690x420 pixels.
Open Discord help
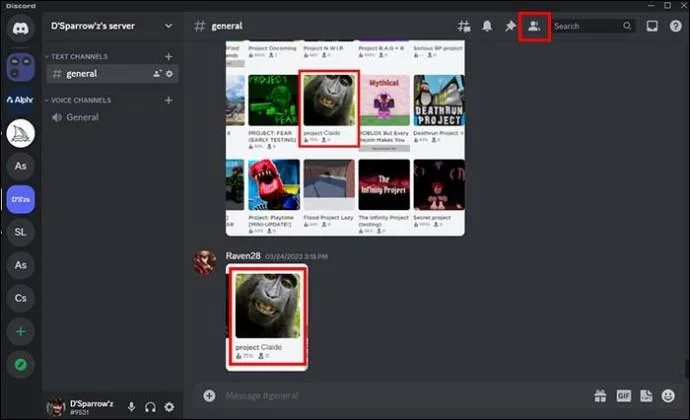(675, 26)
